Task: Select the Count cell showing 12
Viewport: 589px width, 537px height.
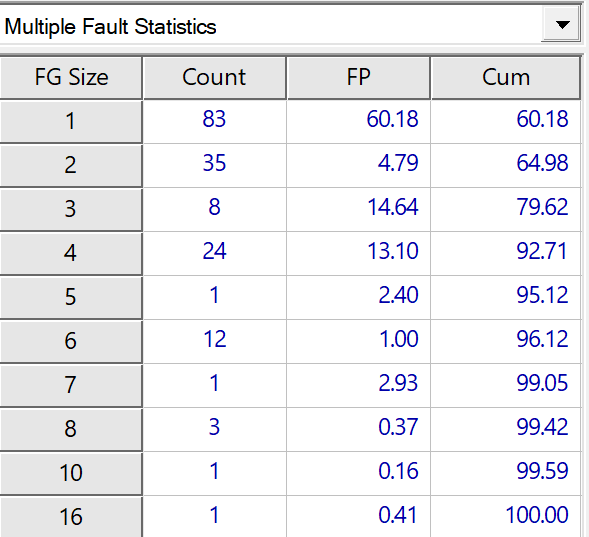Action: 214,341
